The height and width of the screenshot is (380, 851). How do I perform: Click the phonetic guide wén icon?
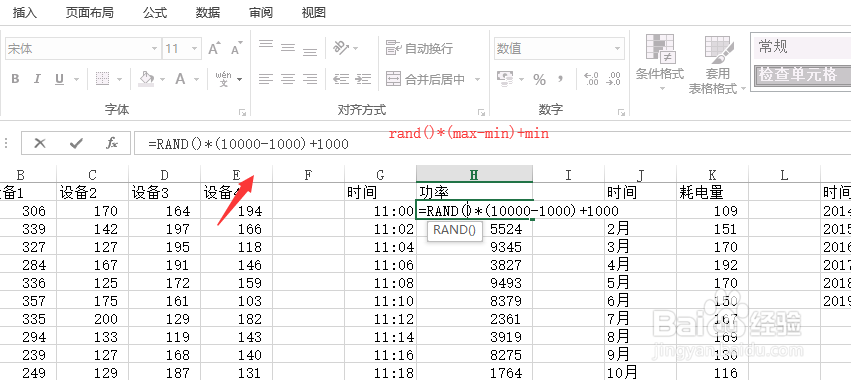pyautogui.click(x=223, y=79)
